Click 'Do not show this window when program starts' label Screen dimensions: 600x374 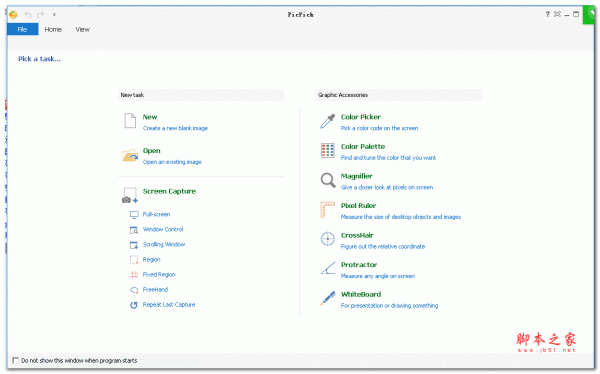pyautogui.click(x=79, y=361)
